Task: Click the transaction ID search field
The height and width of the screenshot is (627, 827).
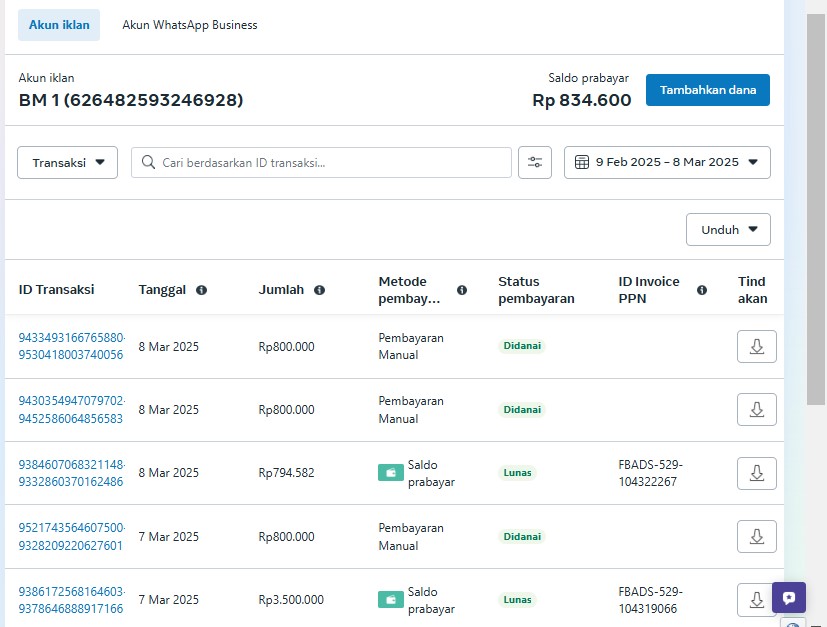Action: point(330,163)
